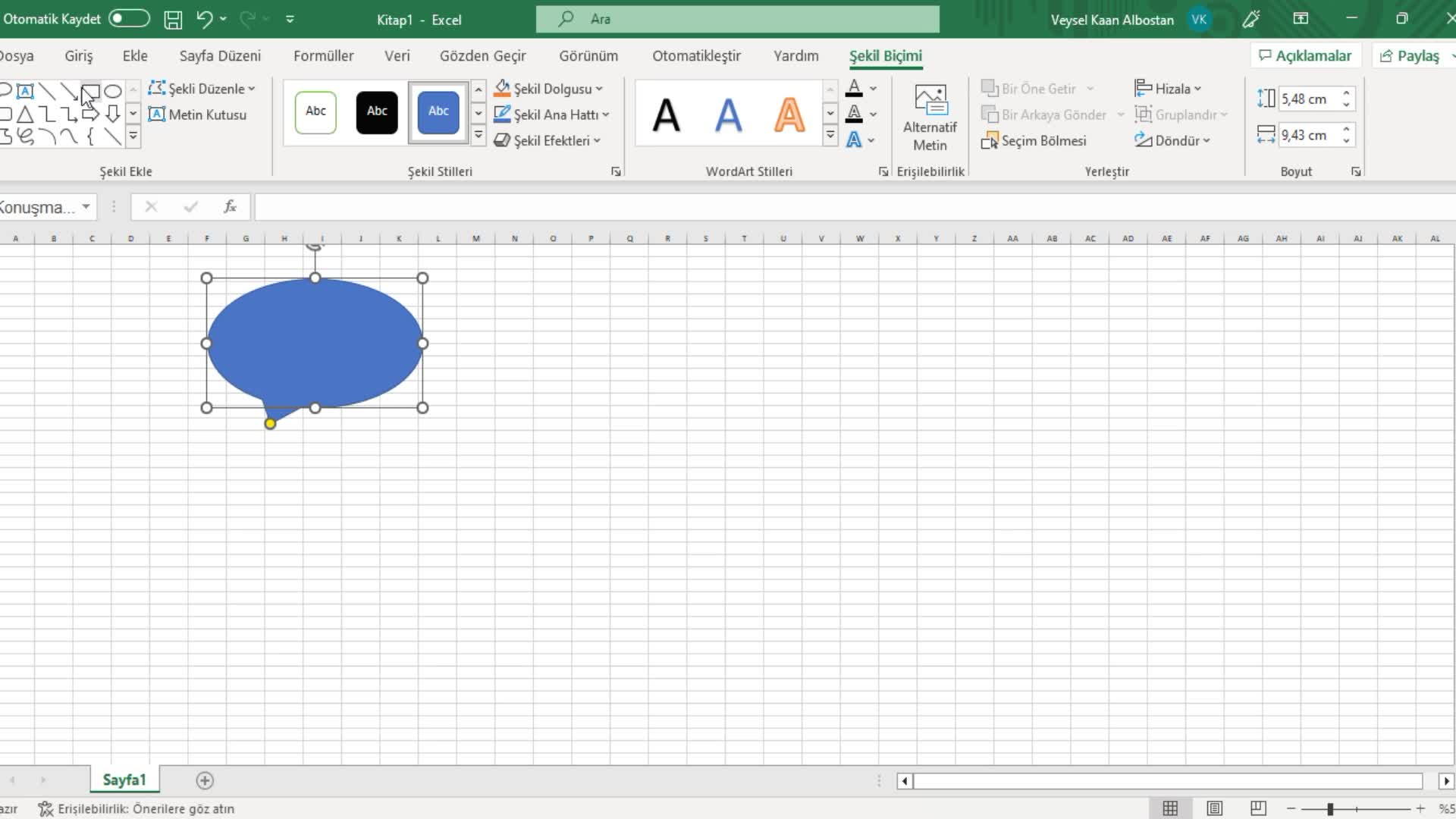
Task: Click Metin Kutusu button
Action: 198,115
